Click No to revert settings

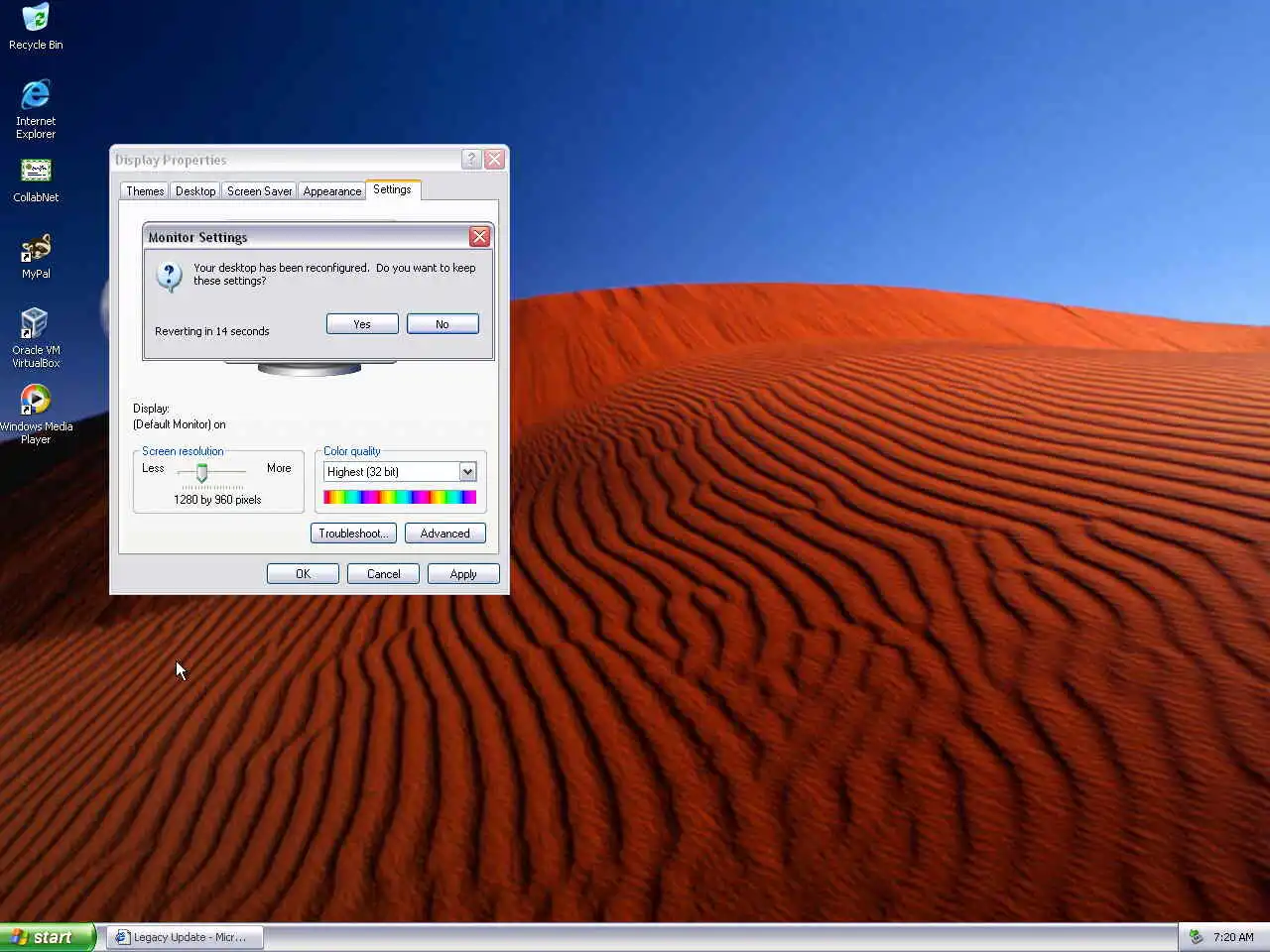point(443,324)
